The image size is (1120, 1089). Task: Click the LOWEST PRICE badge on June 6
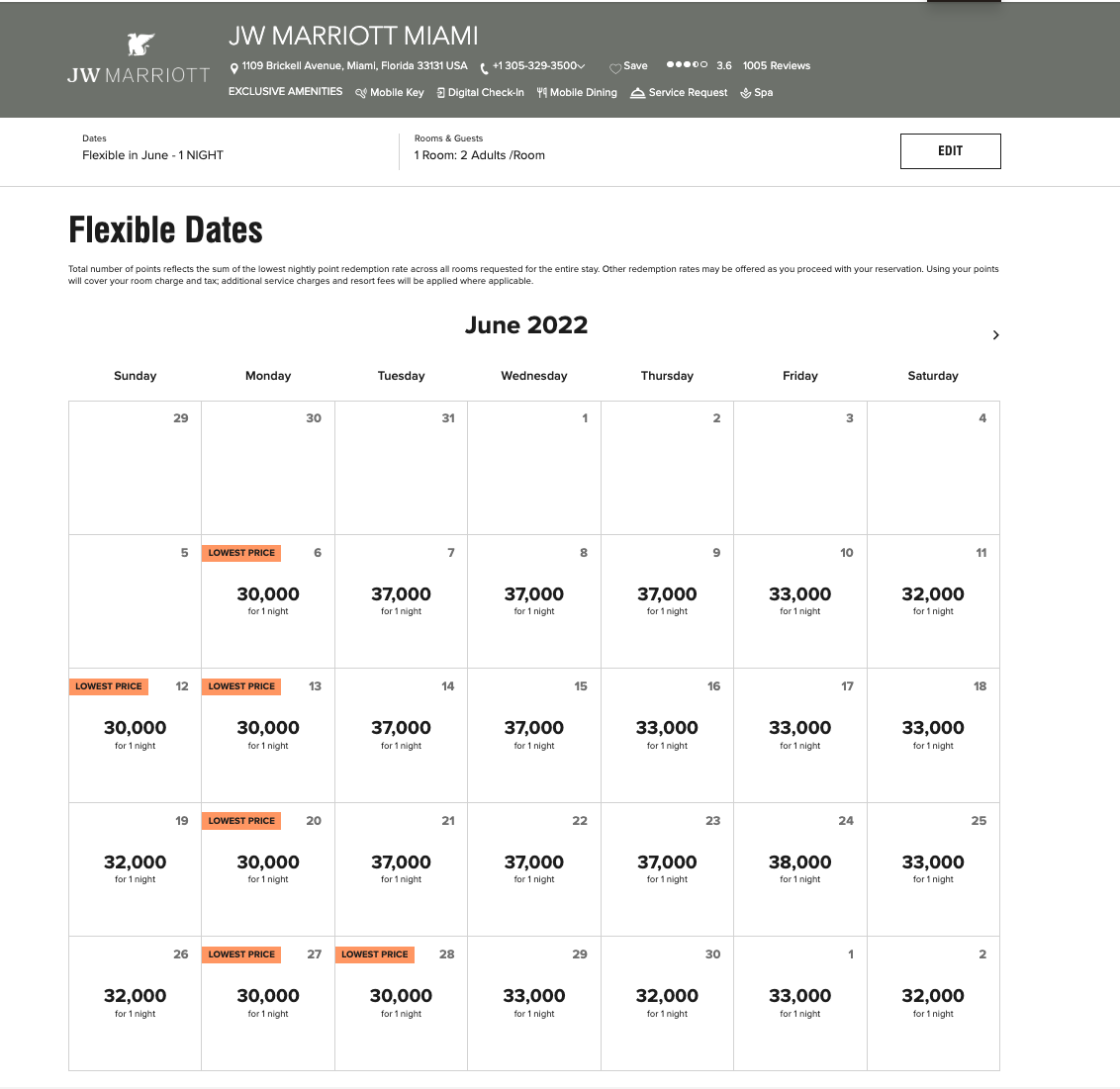click(x=241, y=553)
